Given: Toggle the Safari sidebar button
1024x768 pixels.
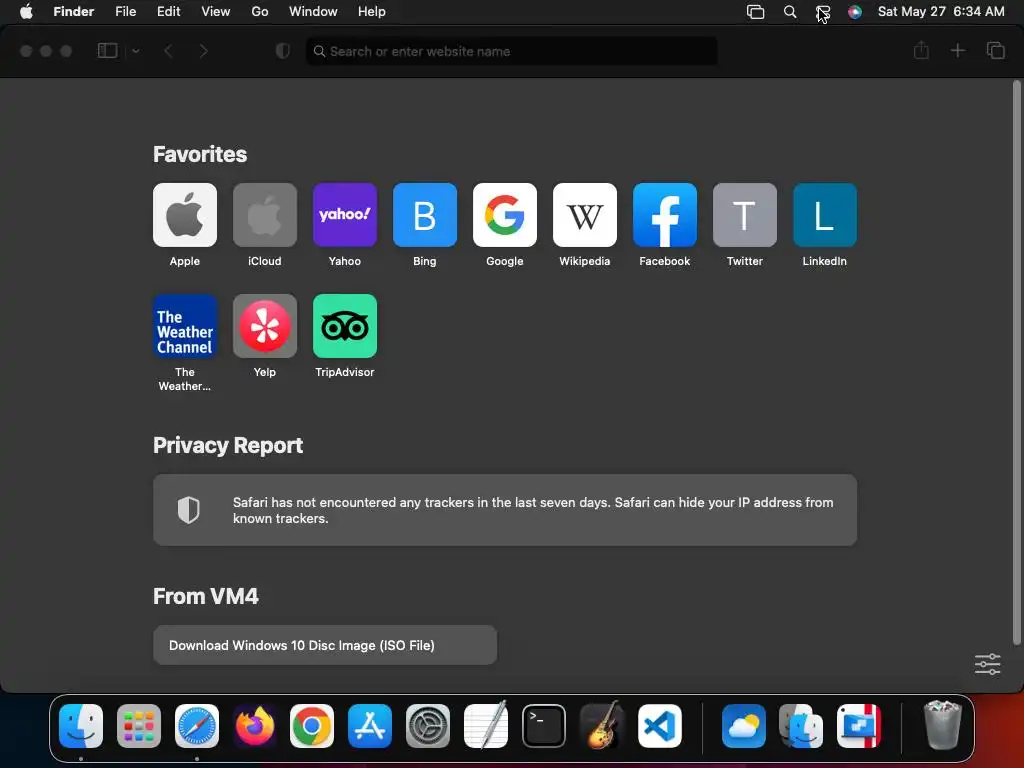Looking at the screenshot, I should tap(107, 51).
